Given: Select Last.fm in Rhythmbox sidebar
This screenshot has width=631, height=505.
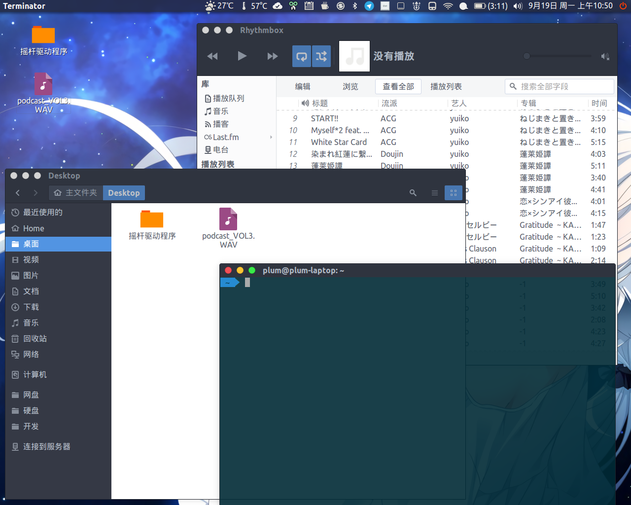Looking at the screenshot, I should pos(221,137).
